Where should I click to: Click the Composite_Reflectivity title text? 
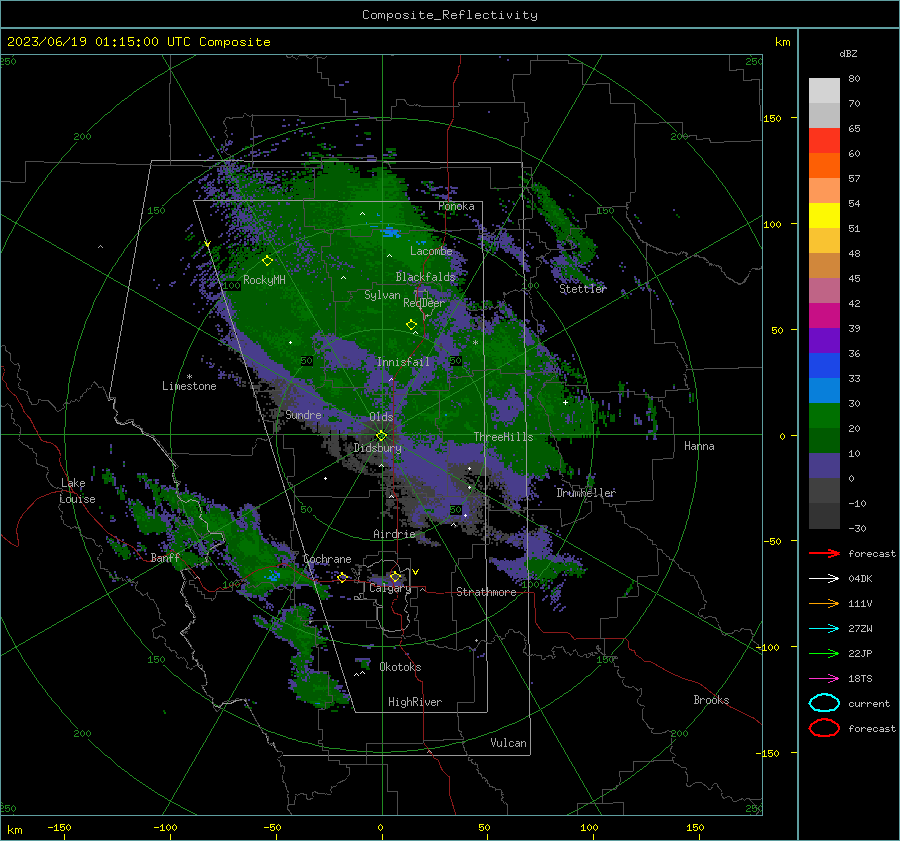point(449,15)
